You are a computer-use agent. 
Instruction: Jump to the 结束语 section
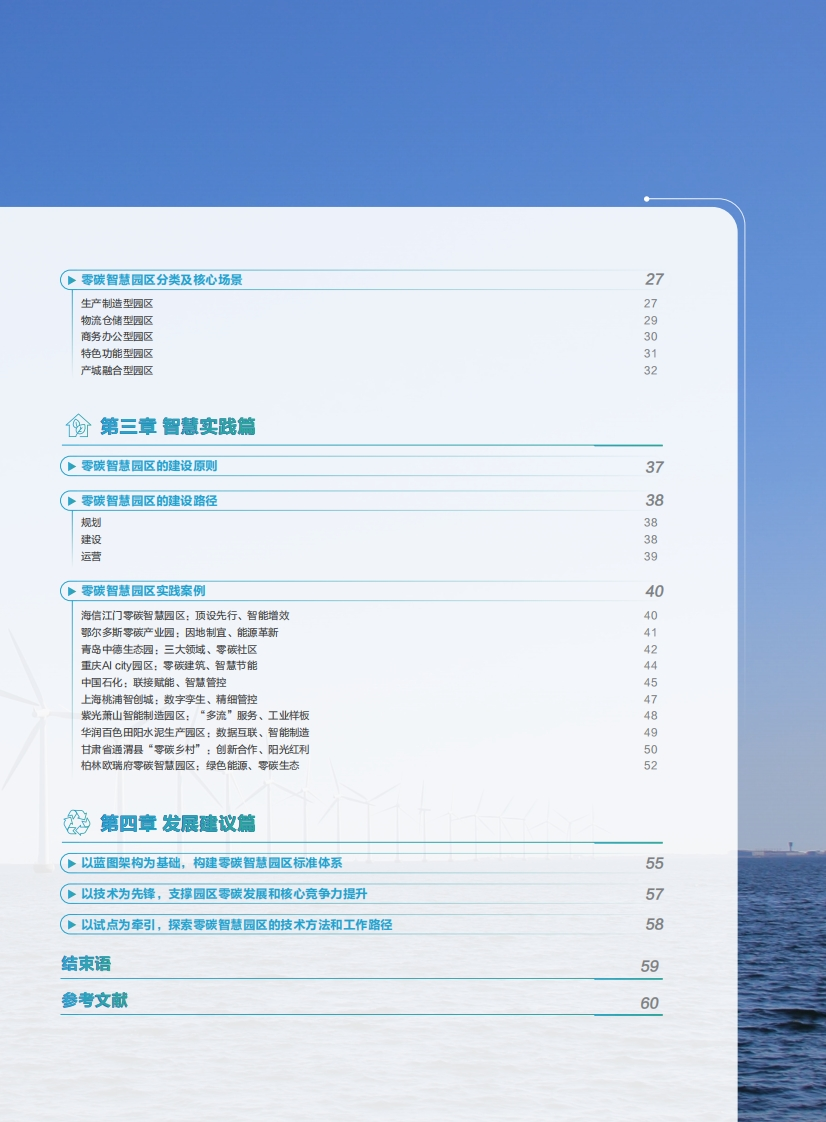pyautogui.click(x=86, y=964)
